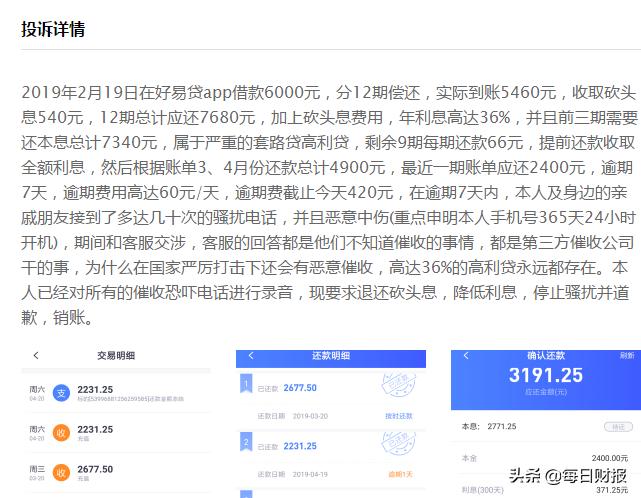Click text line mentioning 还本息总计7340元

pos(328,142)
